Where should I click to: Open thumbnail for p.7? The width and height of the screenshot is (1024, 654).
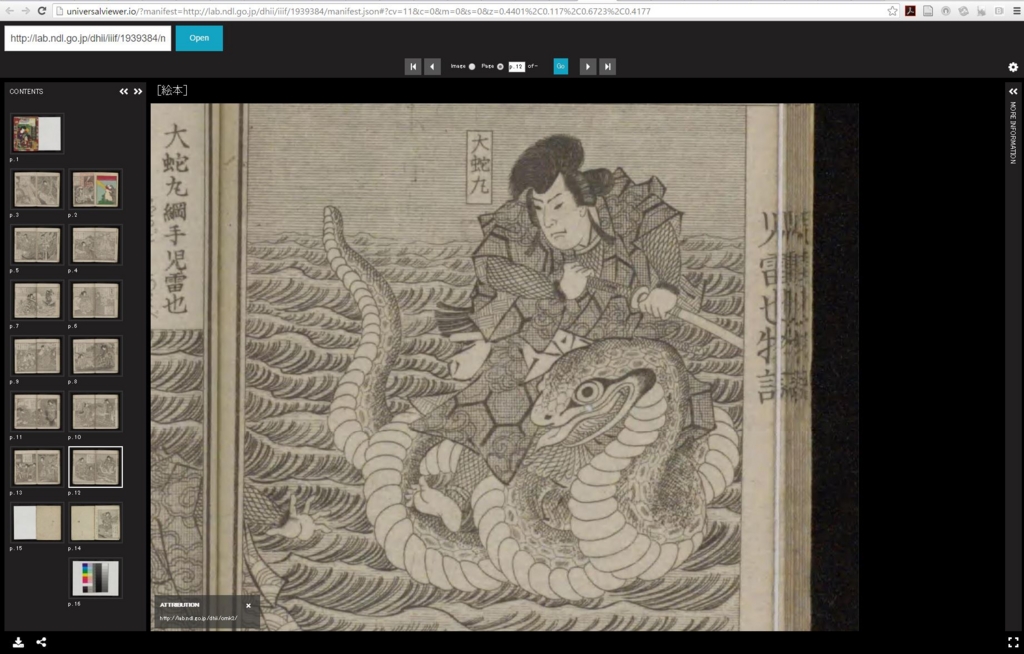pos(37,300)
